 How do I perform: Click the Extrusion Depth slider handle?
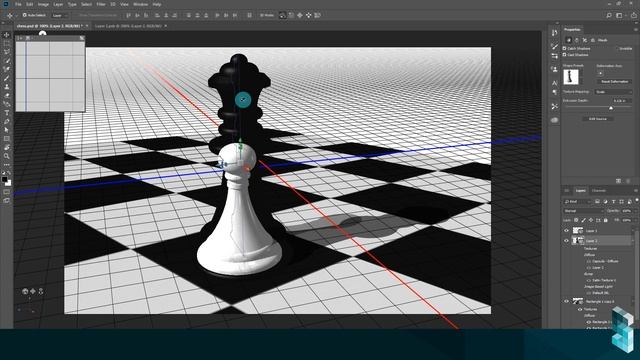pos(611,108)
